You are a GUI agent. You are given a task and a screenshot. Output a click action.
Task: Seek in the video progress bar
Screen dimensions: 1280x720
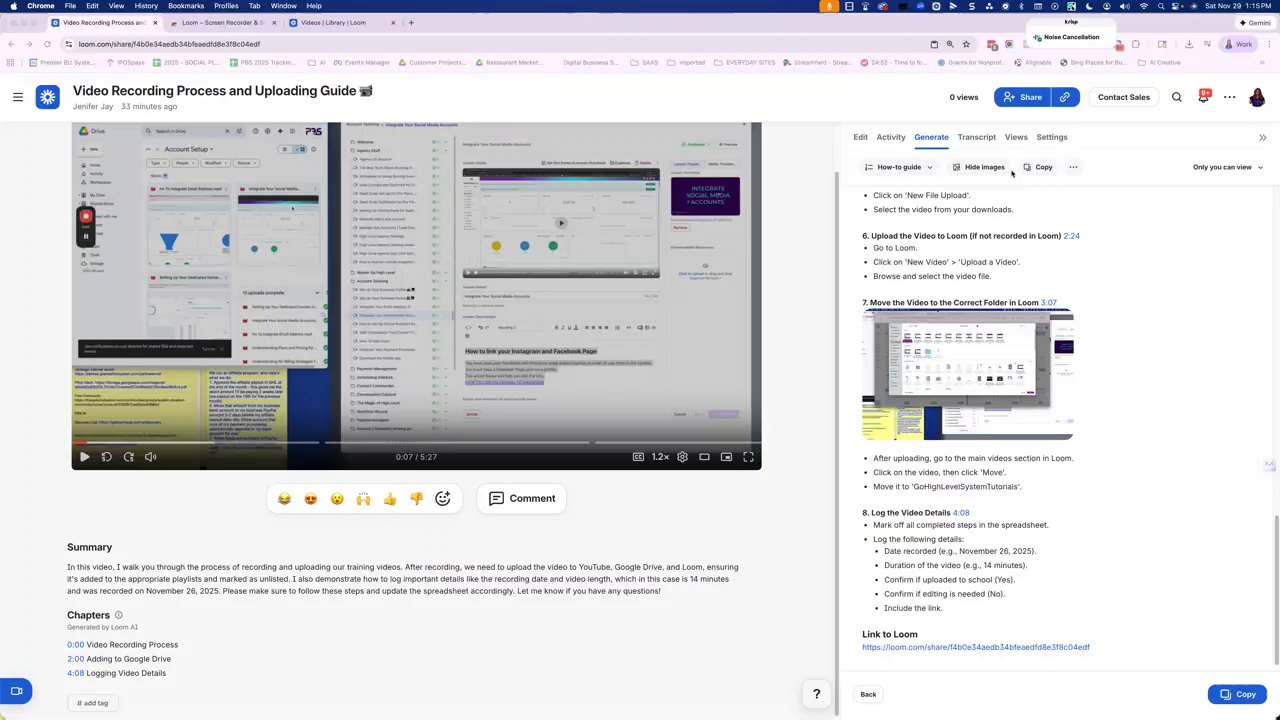(x=416, y=441)
